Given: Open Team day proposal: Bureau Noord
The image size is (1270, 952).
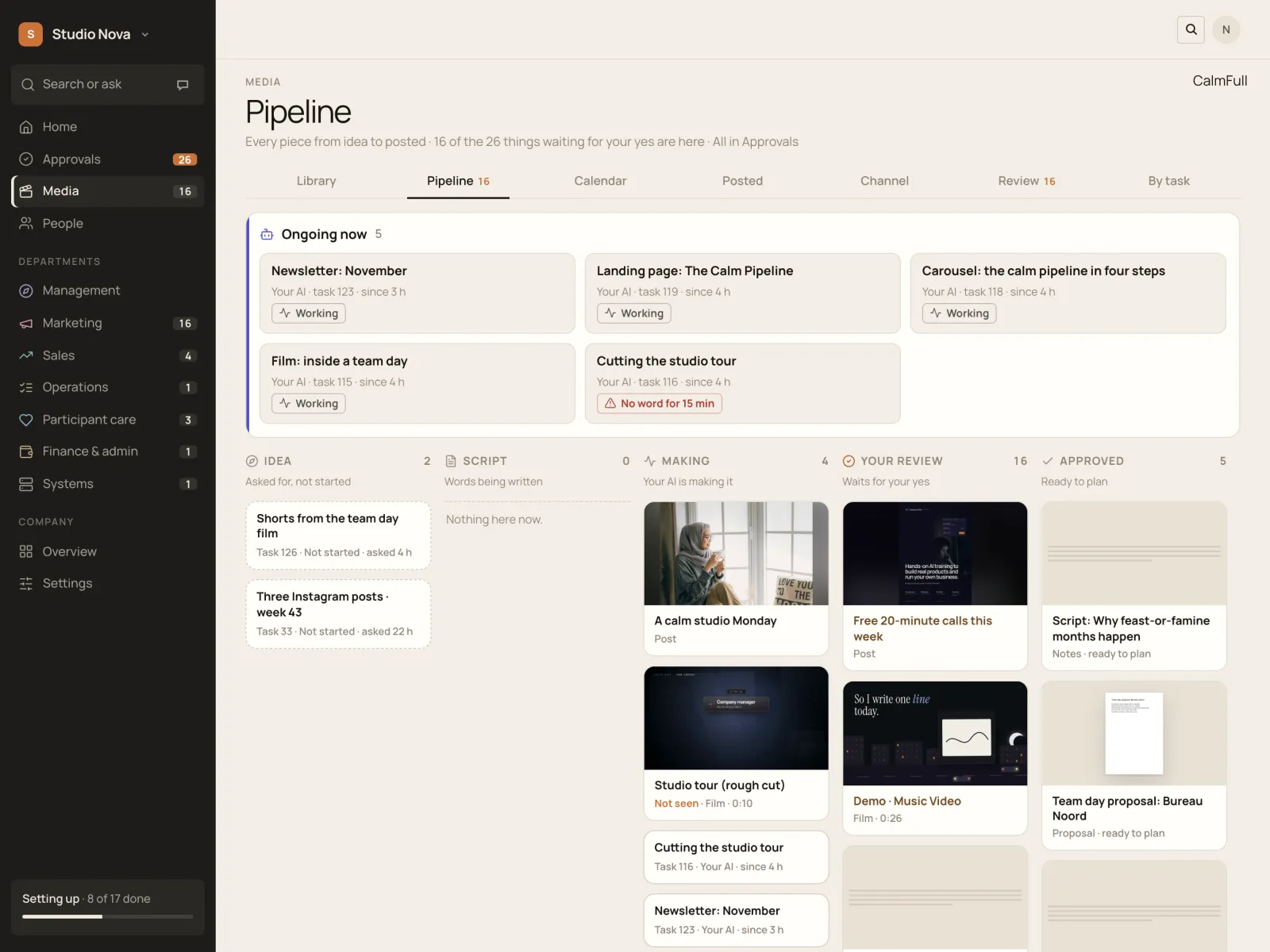Looking at the screenshot, I should pyautogui.click(x=1133, y=766).
